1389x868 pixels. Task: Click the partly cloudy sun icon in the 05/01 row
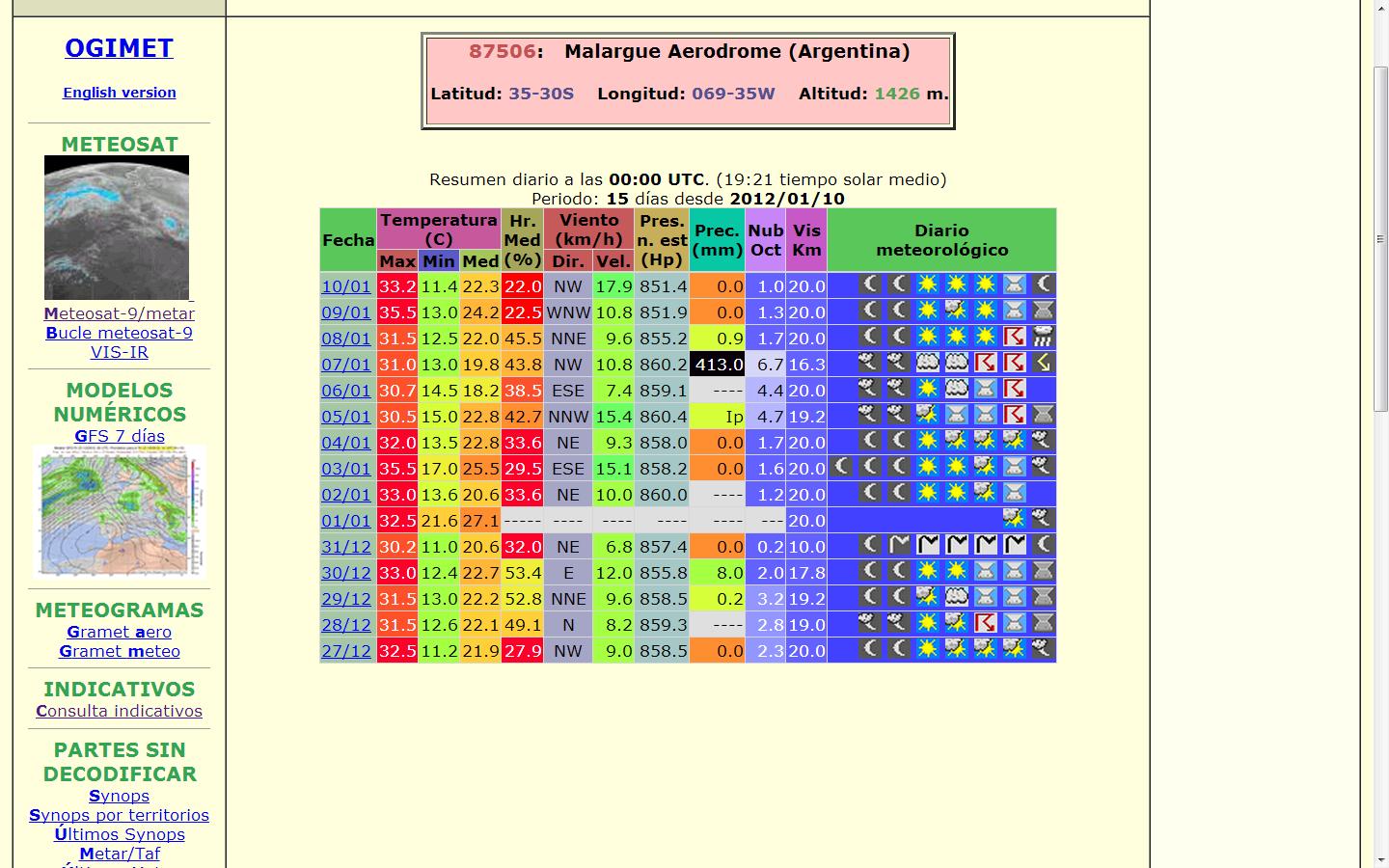click(927, 415)
